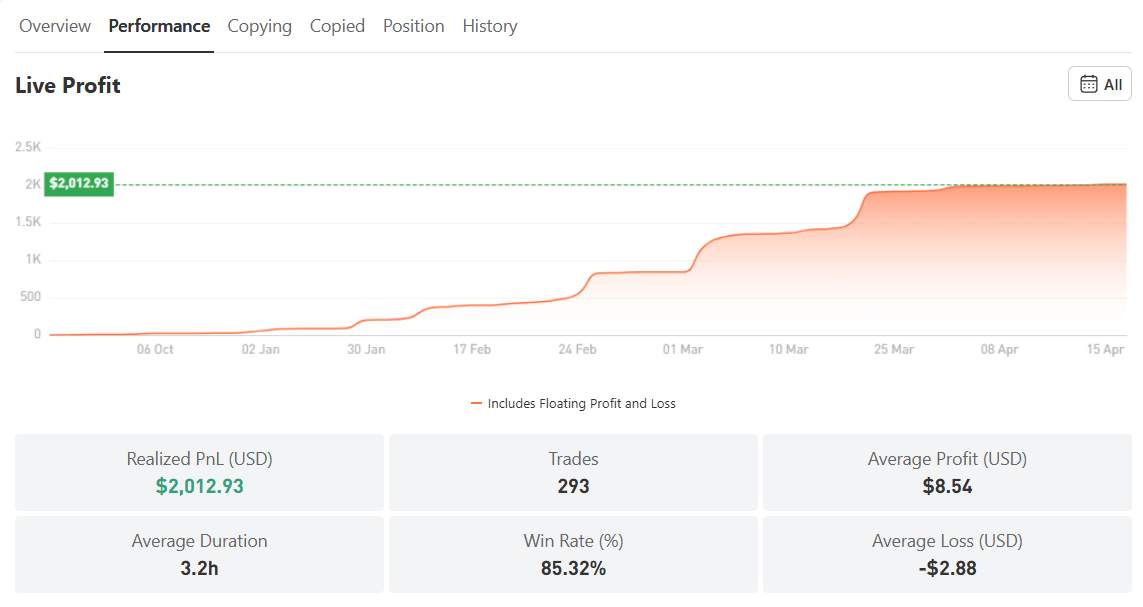The image size is (1143, 607).
Task: View the Copied tab
Action: (337, 26)
